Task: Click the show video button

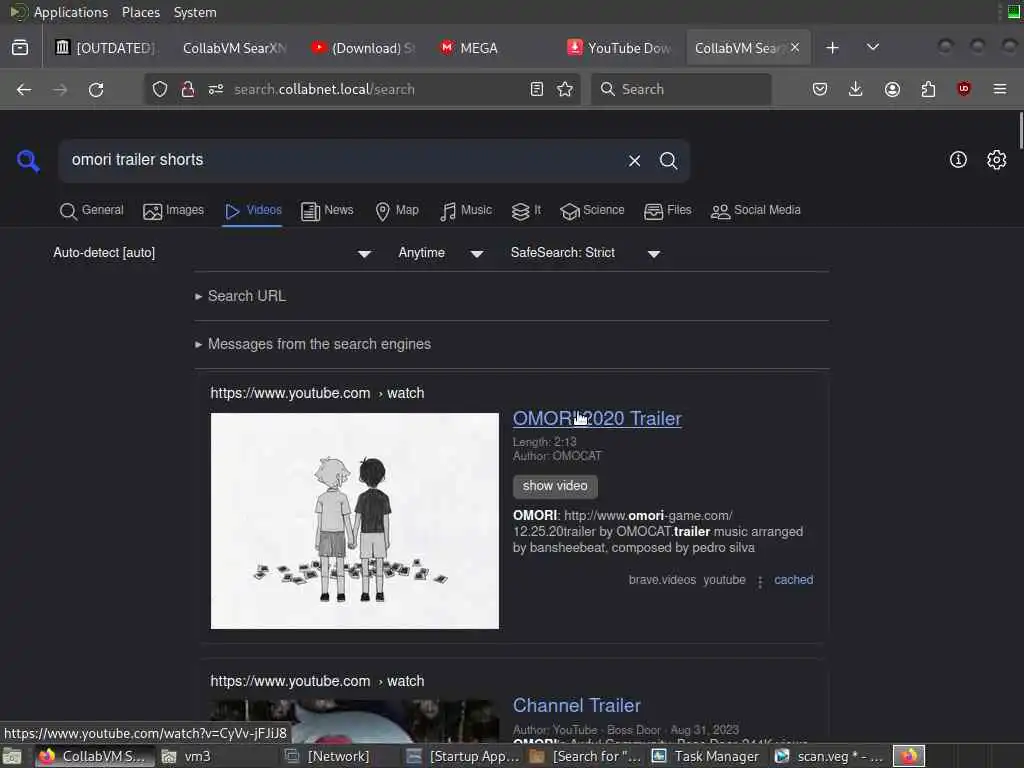Action: click(555, 486)
